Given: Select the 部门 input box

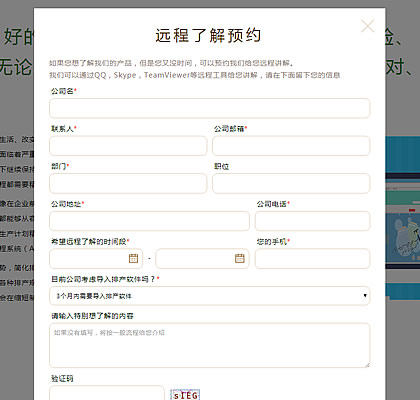Looking at the screenshot, I should click(128, 183).
